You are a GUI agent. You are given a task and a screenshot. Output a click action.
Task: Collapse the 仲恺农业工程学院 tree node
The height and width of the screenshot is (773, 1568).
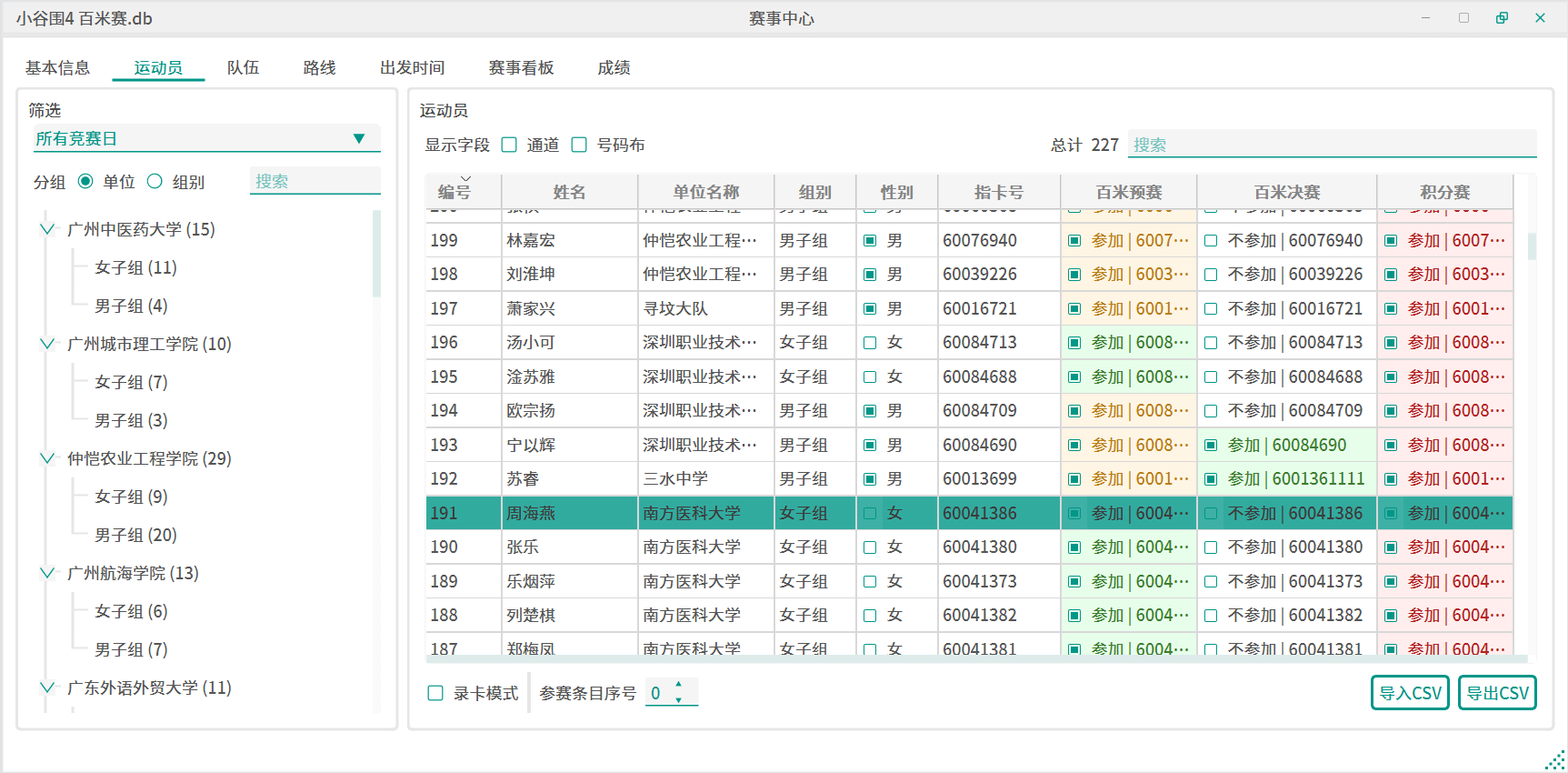47,458
